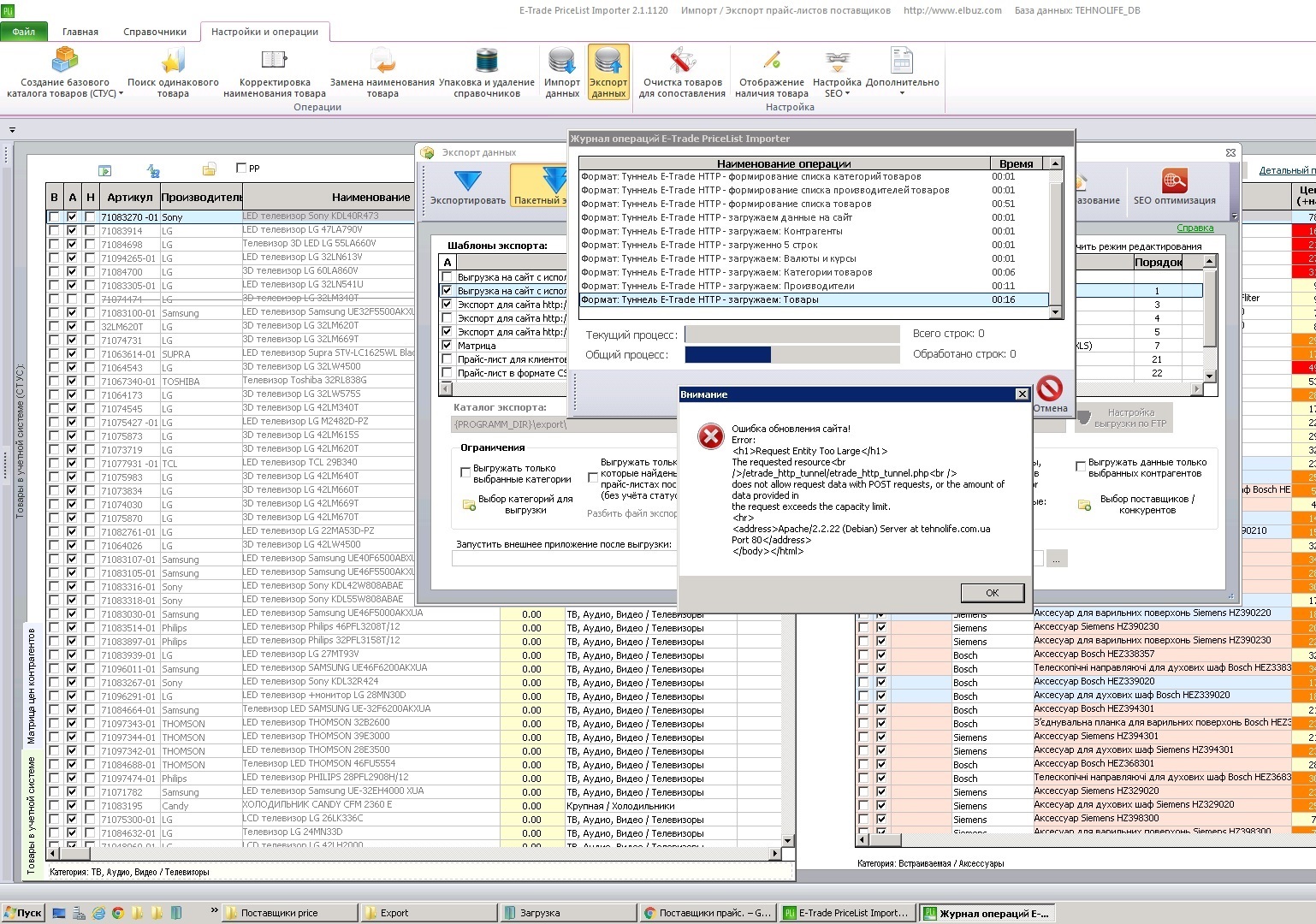The image size is (1316, 924).
Task: Open packing and deletion of directories
Action: click(x=487, y=73)
